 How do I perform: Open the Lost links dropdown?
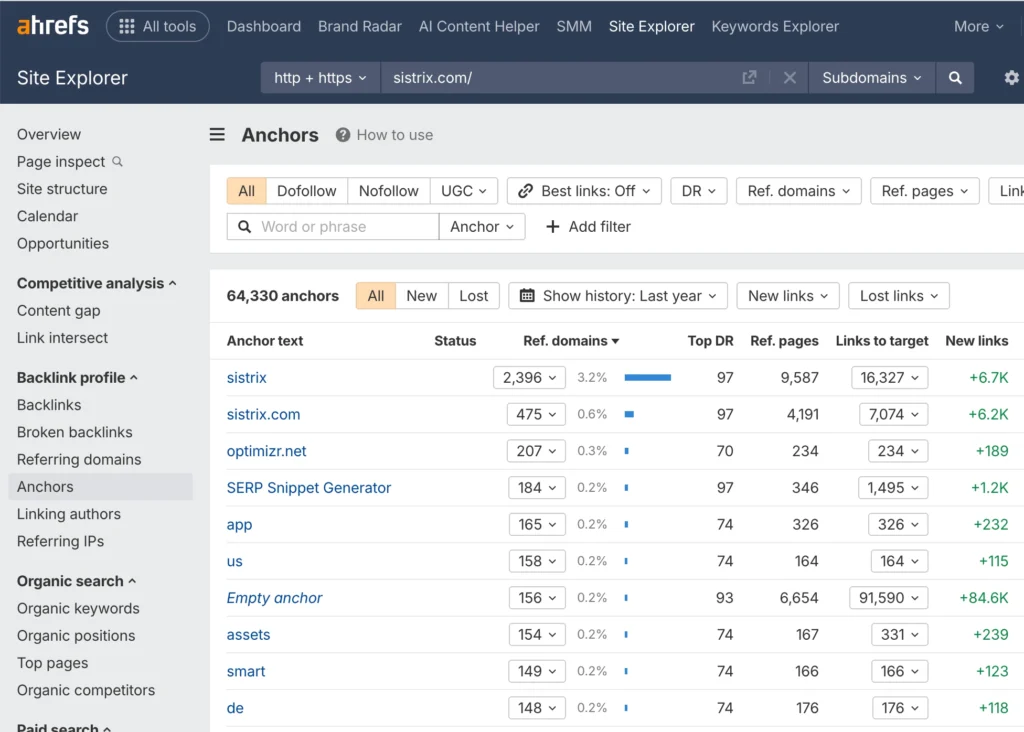click(x=899, y=296)
